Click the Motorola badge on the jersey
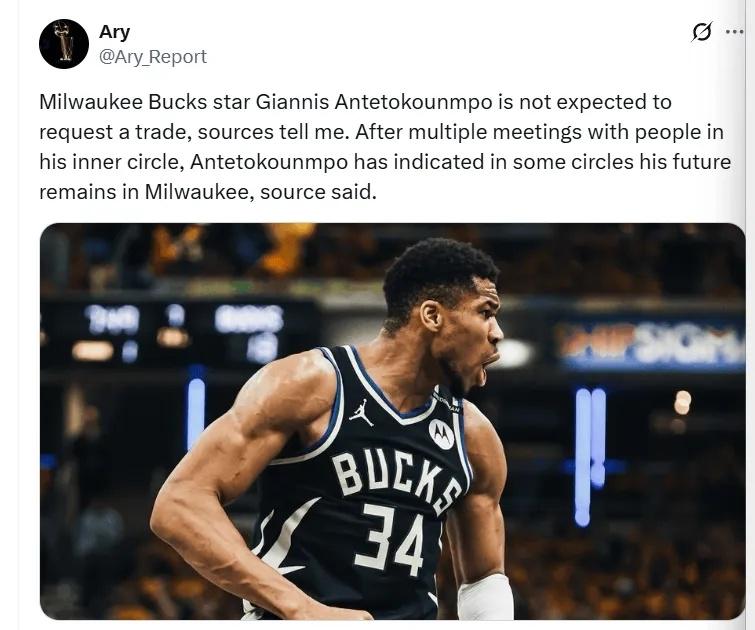 pyautogui.click(x=441, y=433)
